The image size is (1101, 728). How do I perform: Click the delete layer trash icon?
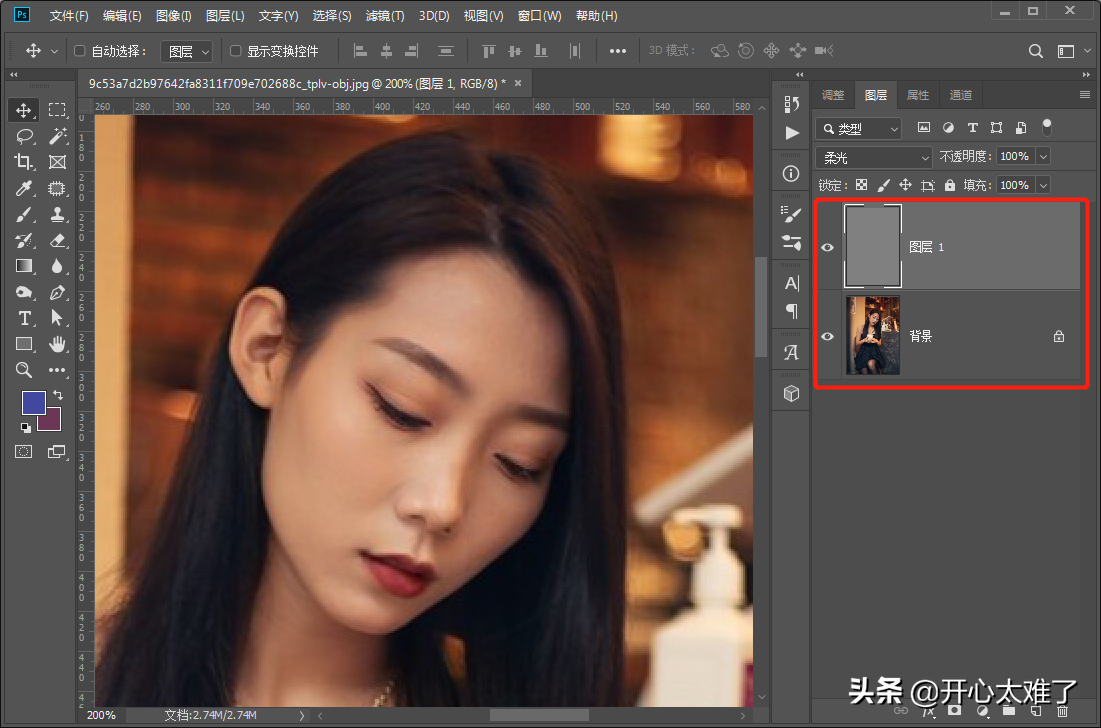(1062, 710)
